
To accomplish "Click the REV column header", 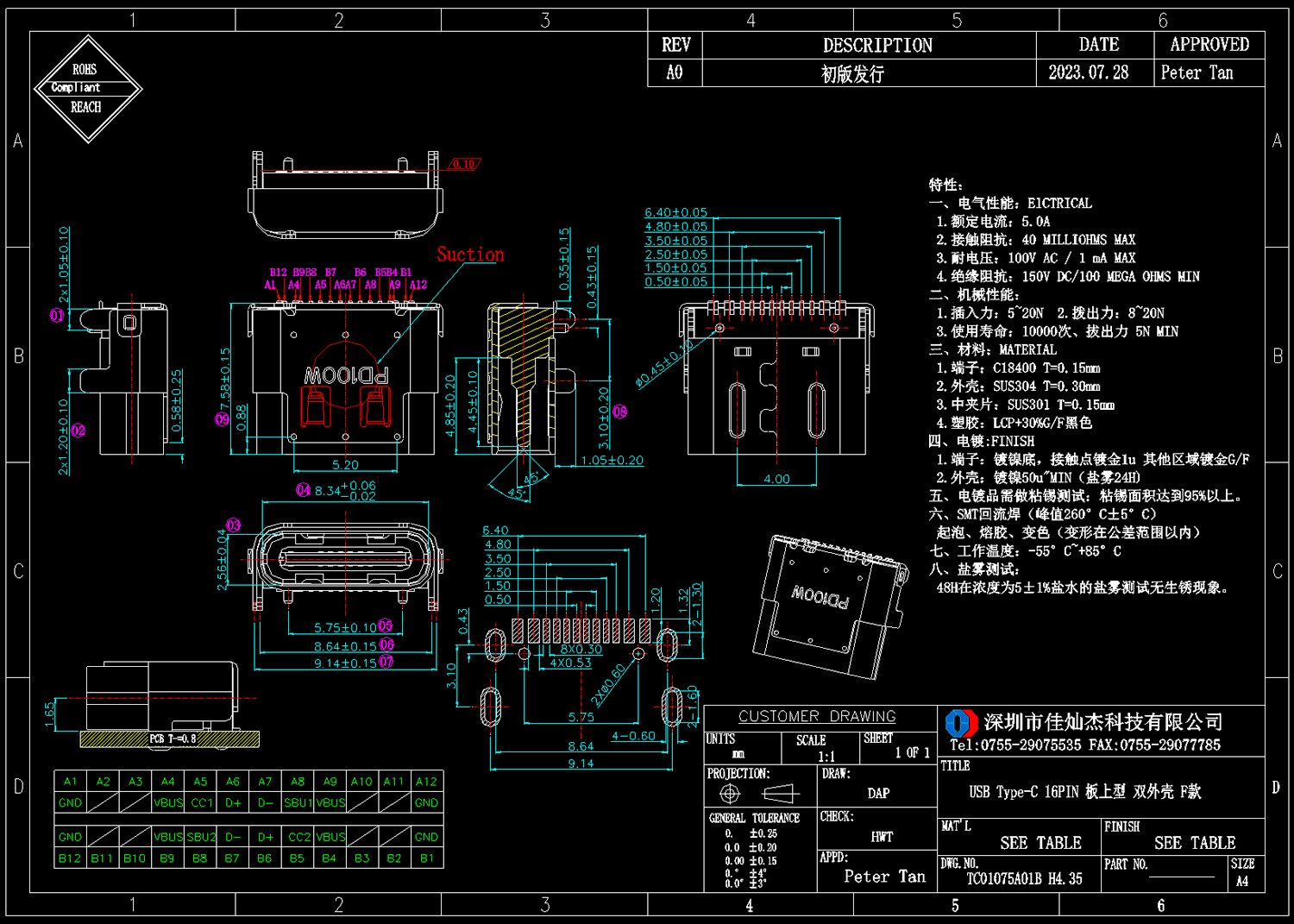I will pos(675,45).
